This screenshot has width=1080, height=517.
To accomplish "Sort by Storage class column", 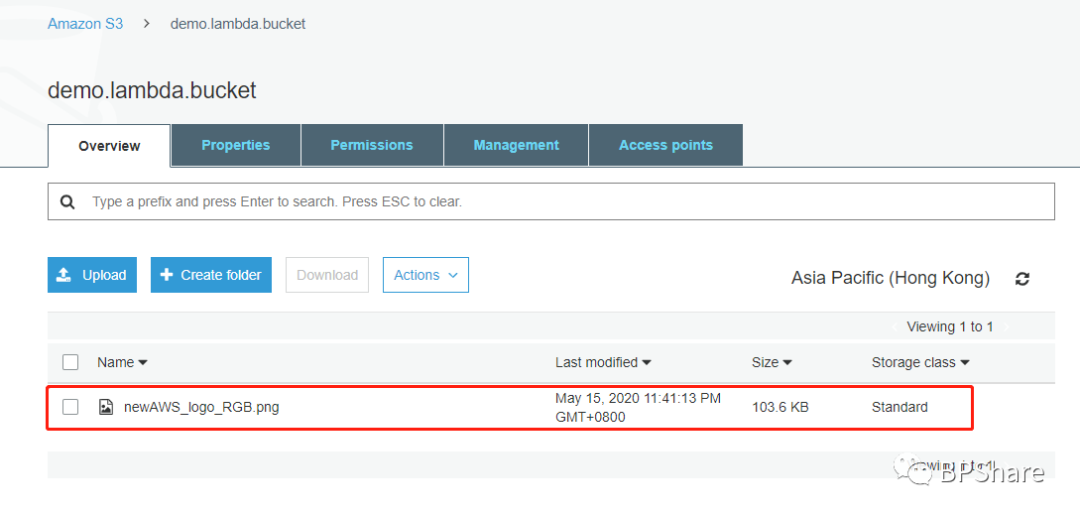I will click(x=920, y=362).
